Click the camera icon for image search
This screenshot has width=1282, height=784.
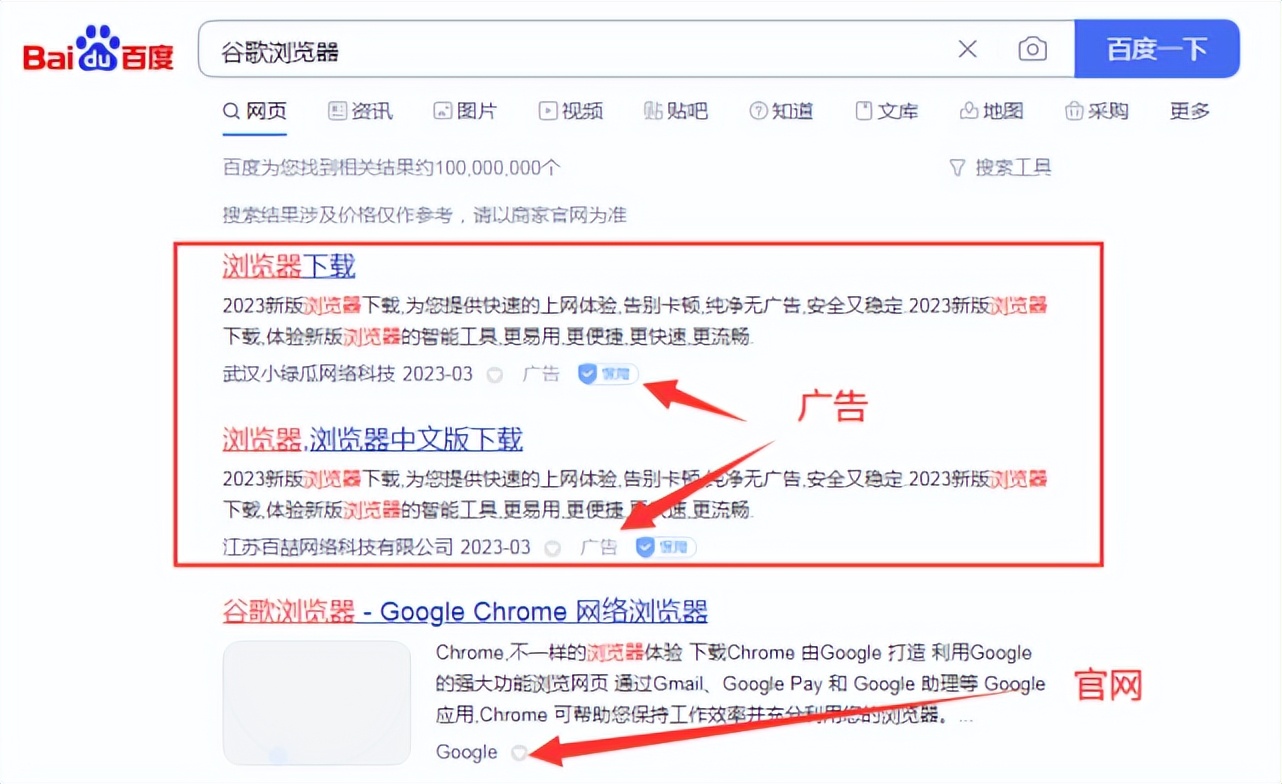pyautogui.click(x=1032, y=48)
